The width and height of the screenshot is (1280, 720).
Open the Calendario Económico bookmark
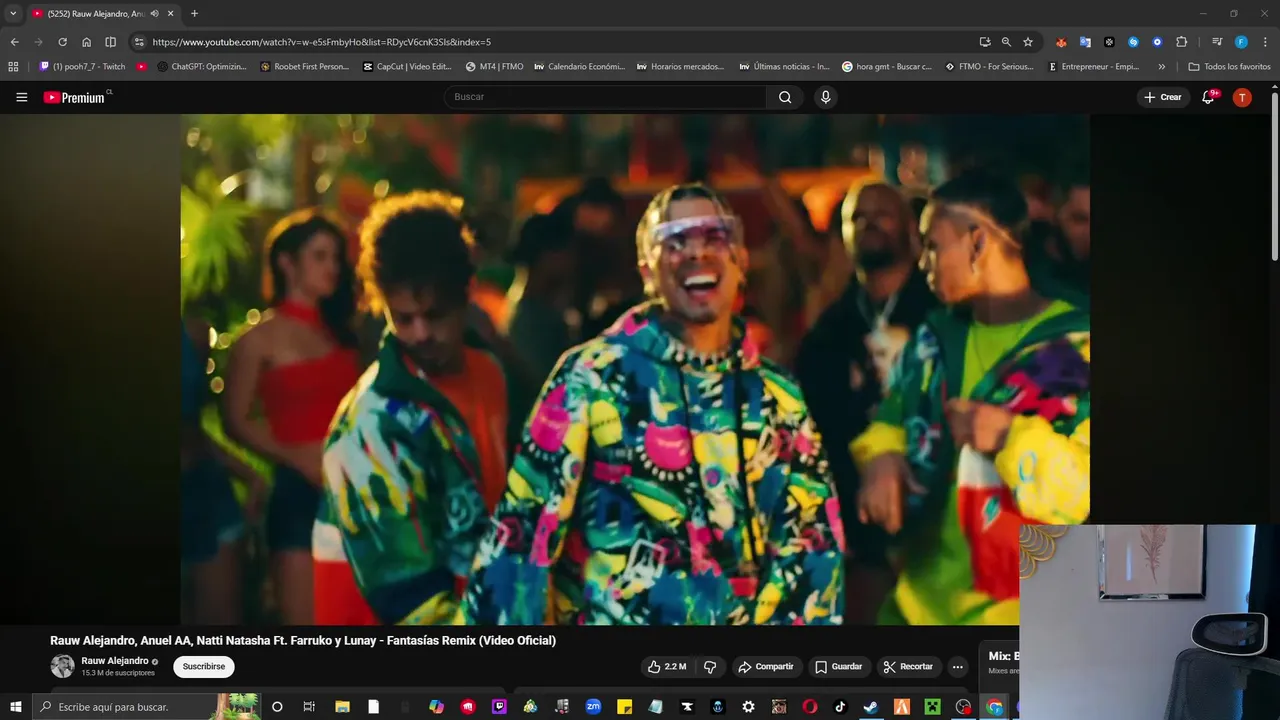(579, 67)
